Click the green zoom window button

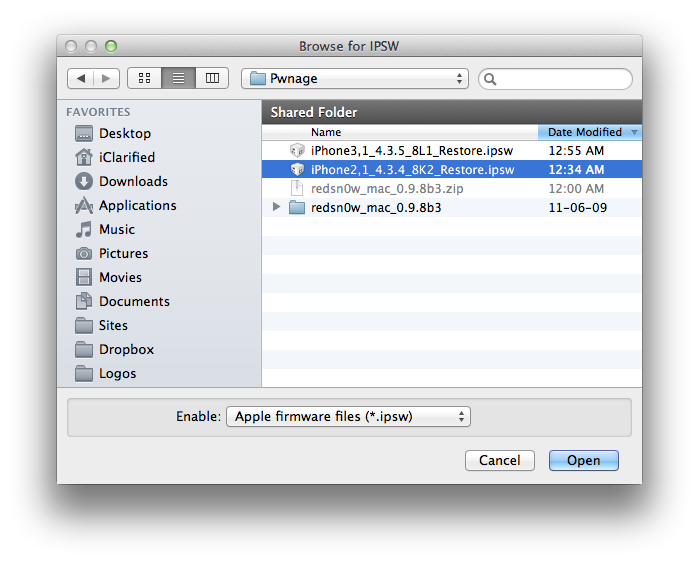tap(111, 46)
